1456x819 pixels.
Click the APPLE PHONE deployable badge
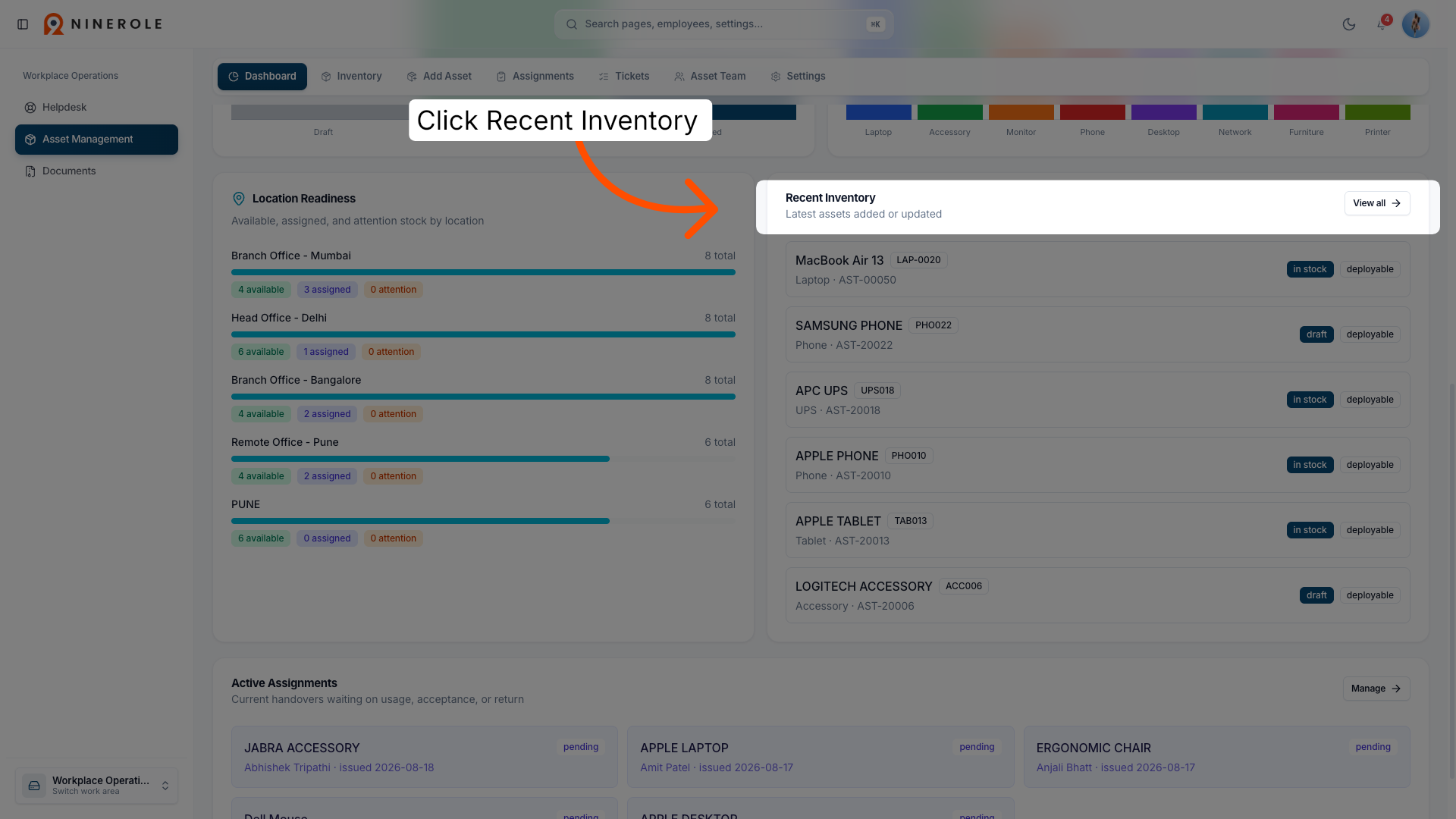click(1370, 465)
